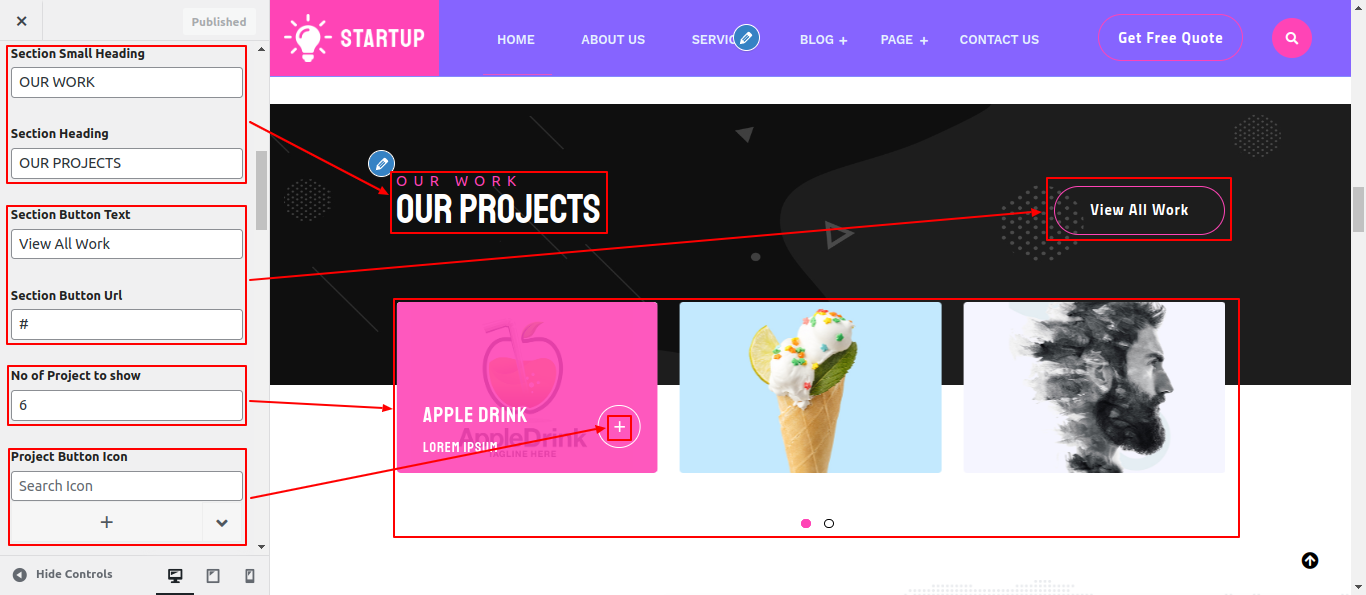The image size is (1366, 595).
Task: Click Hide Controls to collapse the sidebar
Action: click(62, 574)
